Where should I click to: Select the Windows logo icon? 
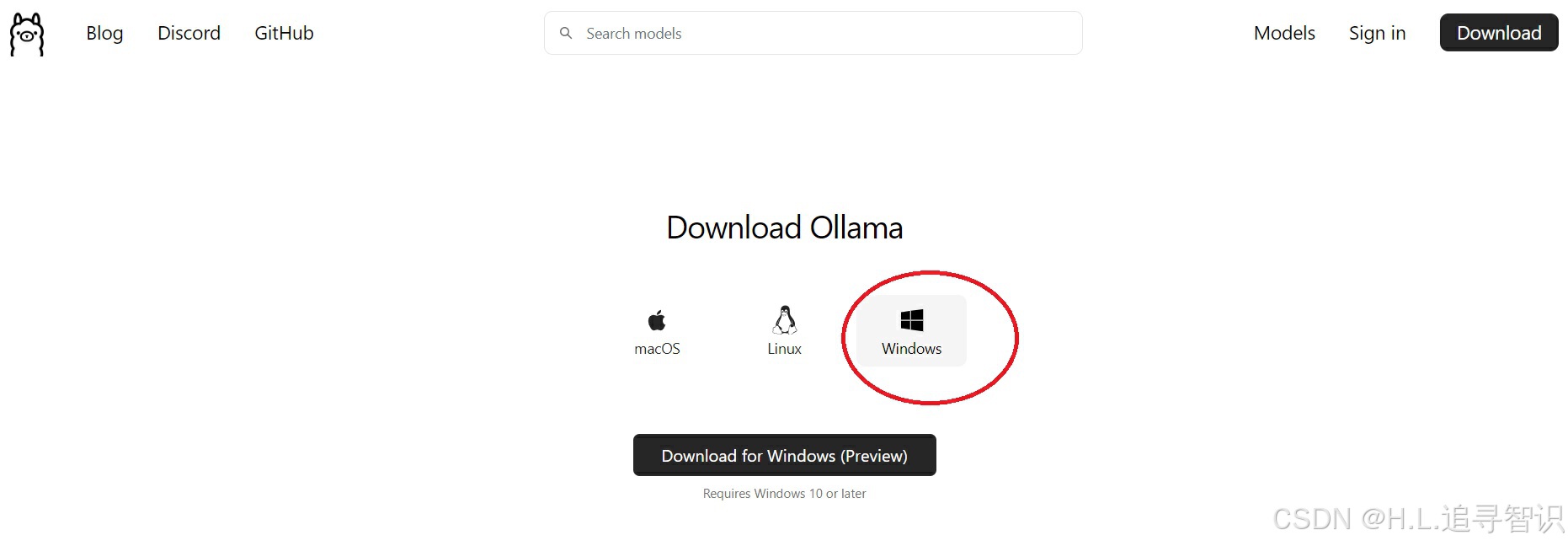click(x=912, y=320)
